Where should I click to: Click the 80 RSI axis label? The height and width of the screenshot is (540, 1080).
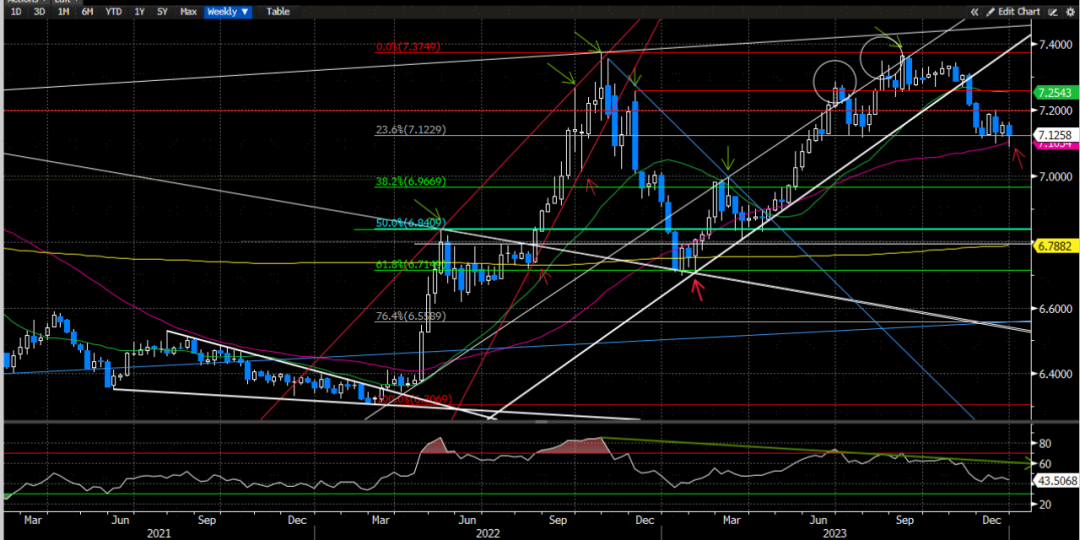pos(1045,444)
